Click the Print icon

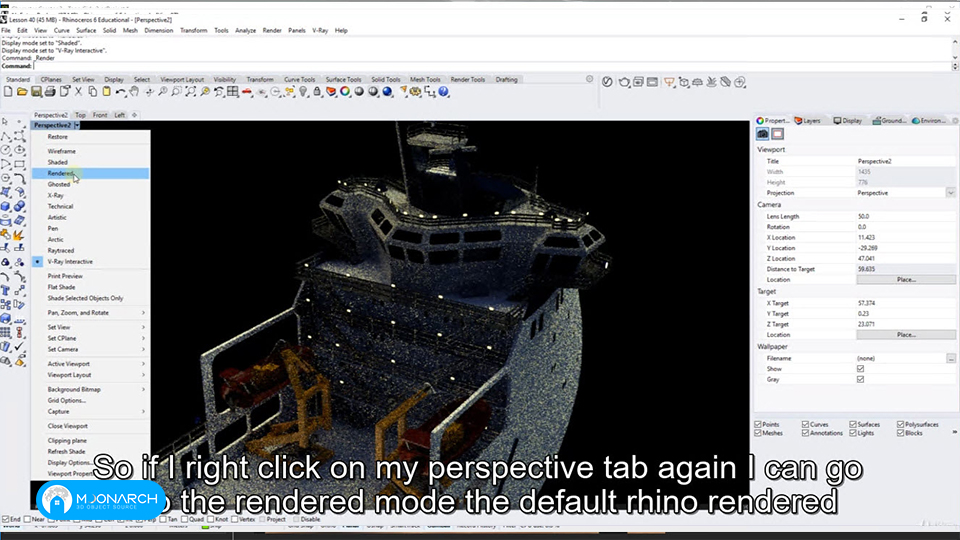click(x=50, y=92)
